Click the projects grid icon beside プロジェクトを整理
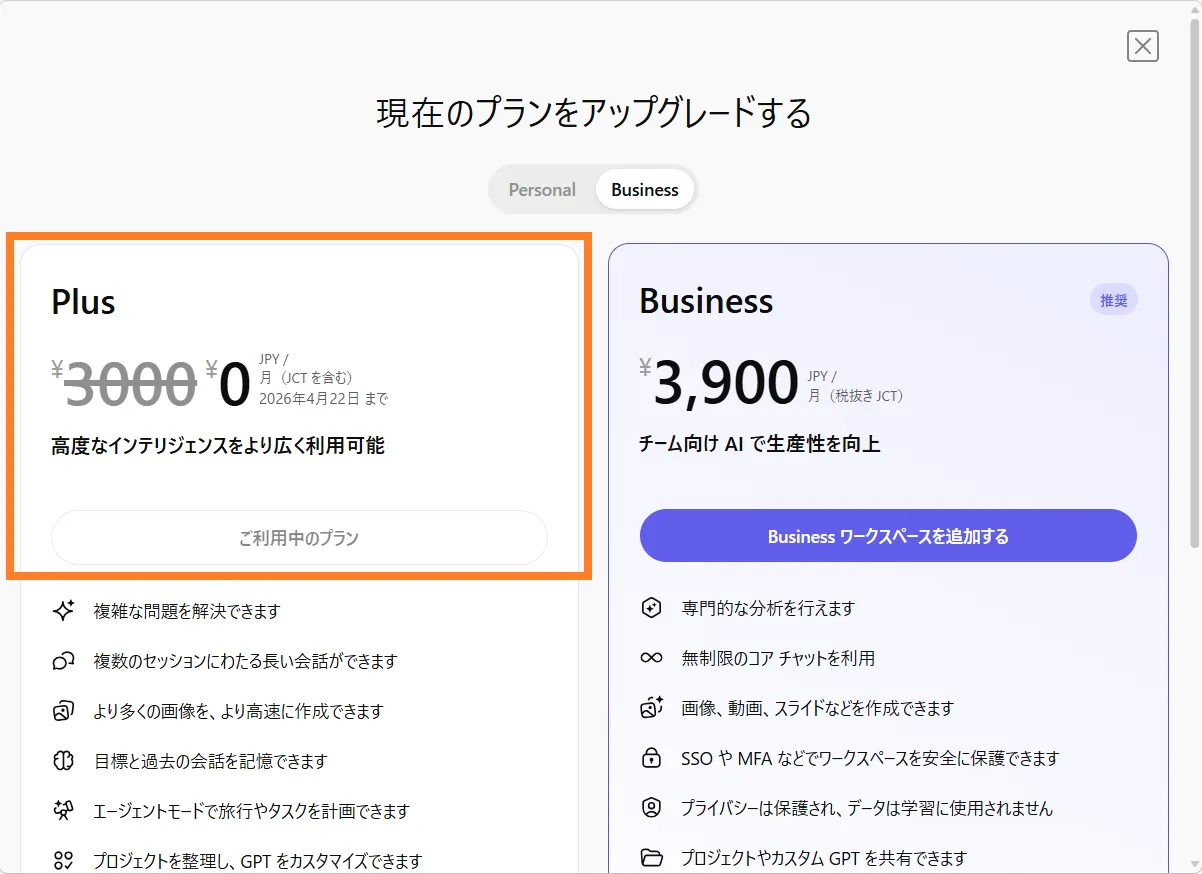Viewport: 1202px width, 874px height. pyautogui.click(x=64, y=860)
